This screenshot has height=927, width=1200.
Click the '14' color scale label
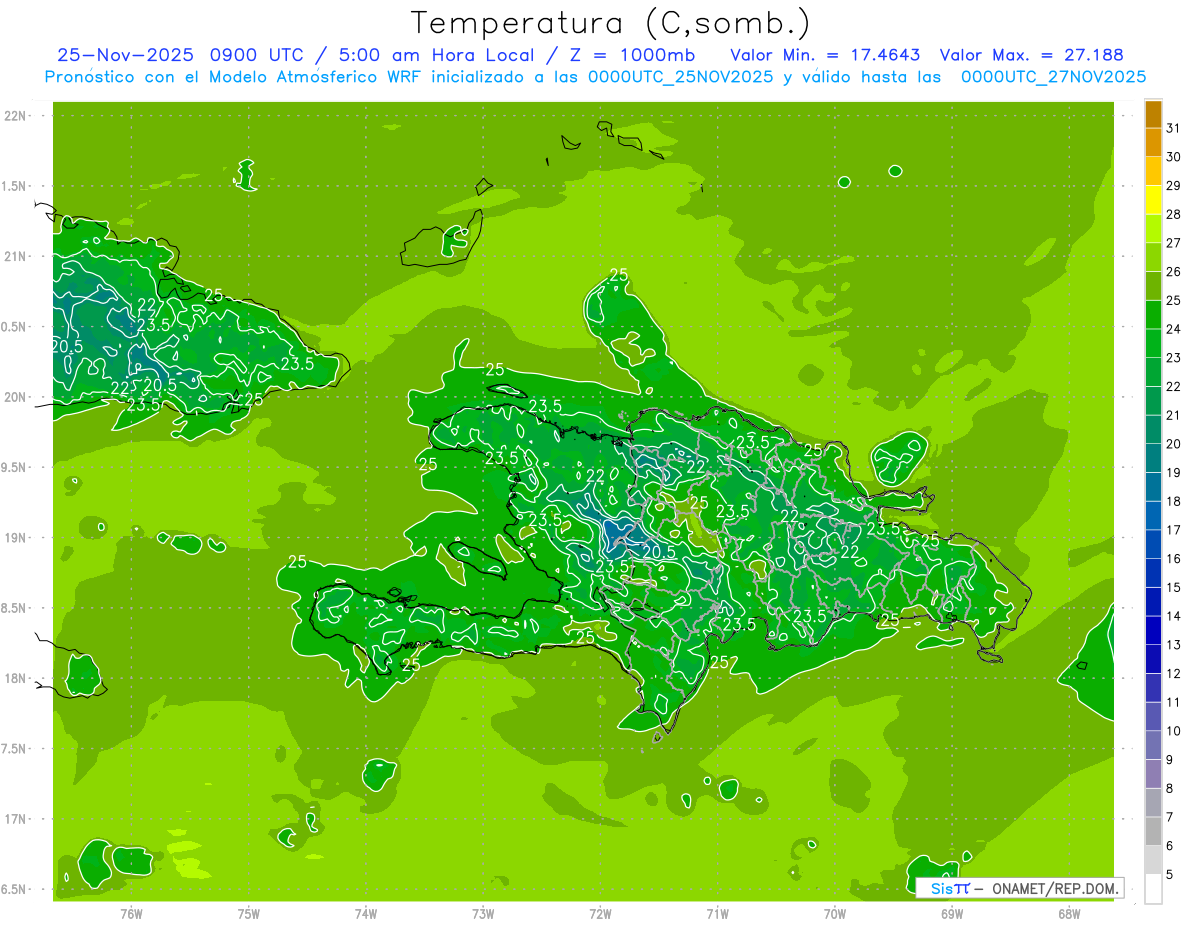pos(1174,617)
